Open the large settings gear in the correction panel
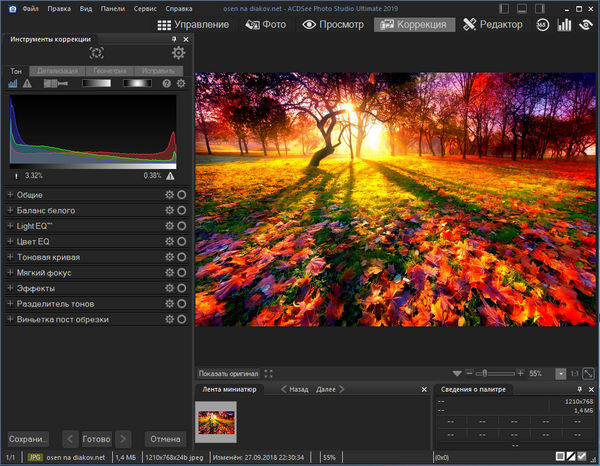The image size is (600, 466). tap(178, 53)
